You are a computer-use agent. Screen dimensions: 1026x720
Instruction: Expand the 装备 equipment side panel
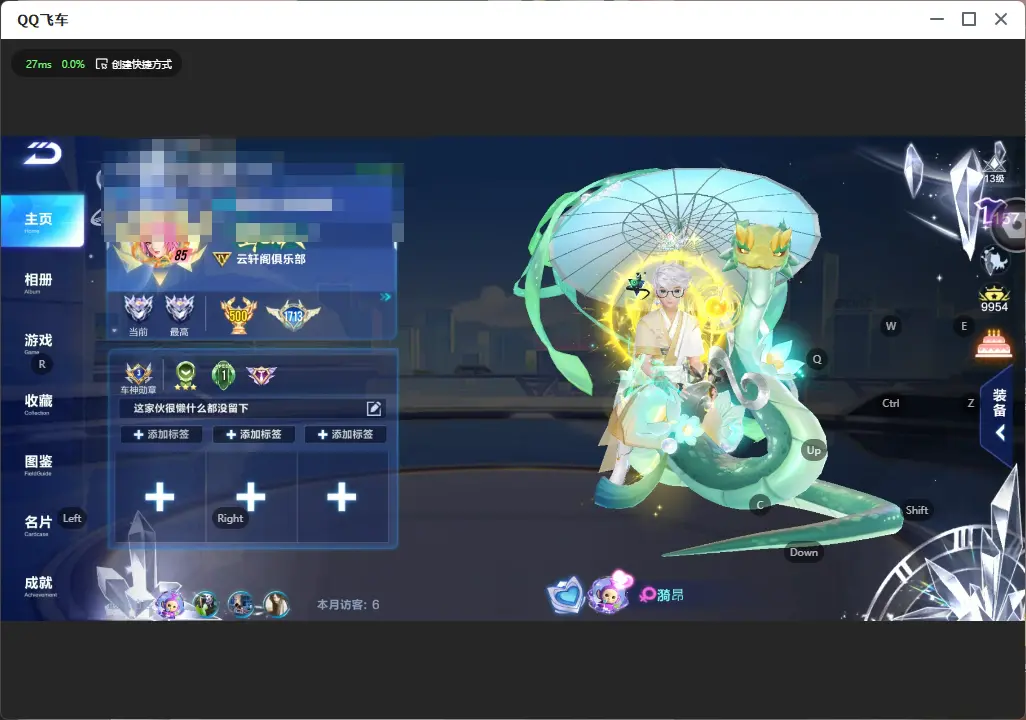click(999, 414)
